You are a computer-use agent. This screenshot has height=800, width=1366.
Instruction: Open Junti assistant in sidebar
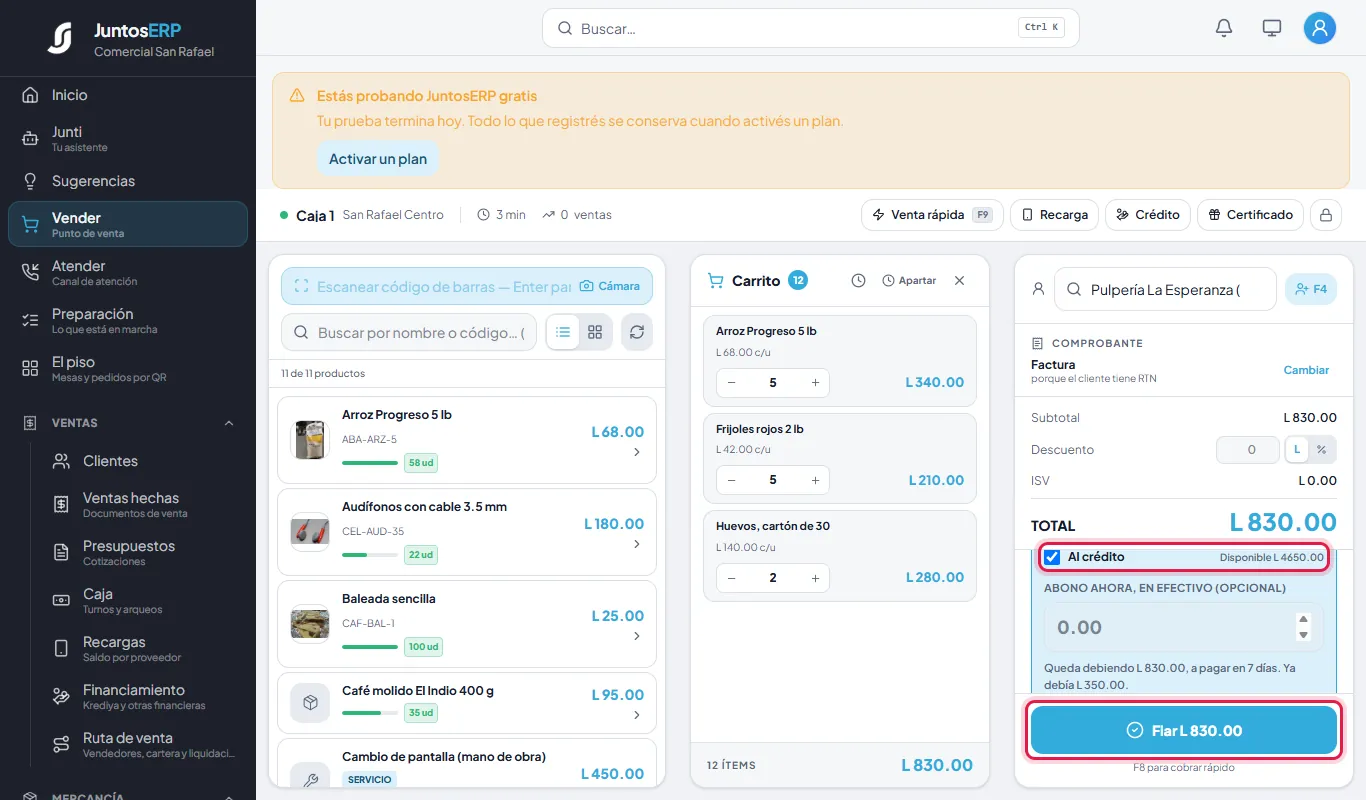coord(128,138)
